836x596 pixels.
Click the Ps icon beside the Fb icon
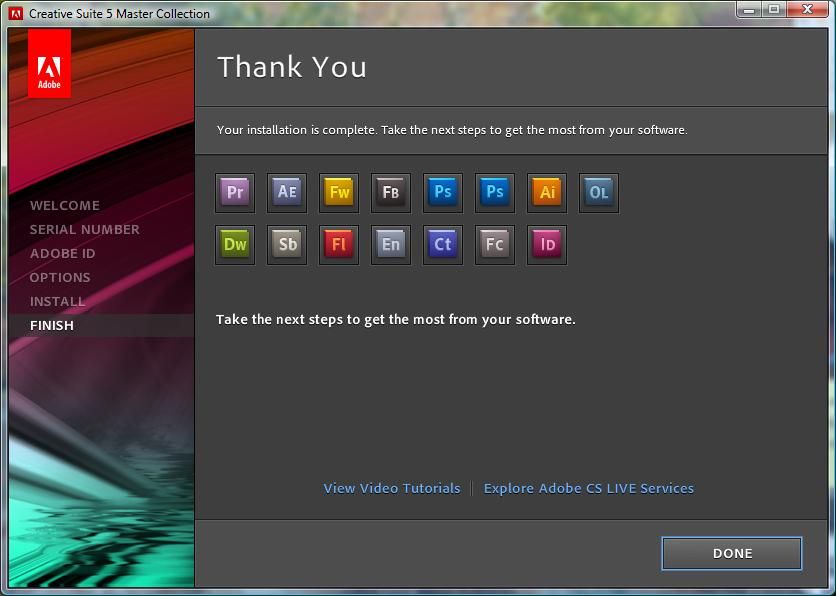click(x=443, y=192)
